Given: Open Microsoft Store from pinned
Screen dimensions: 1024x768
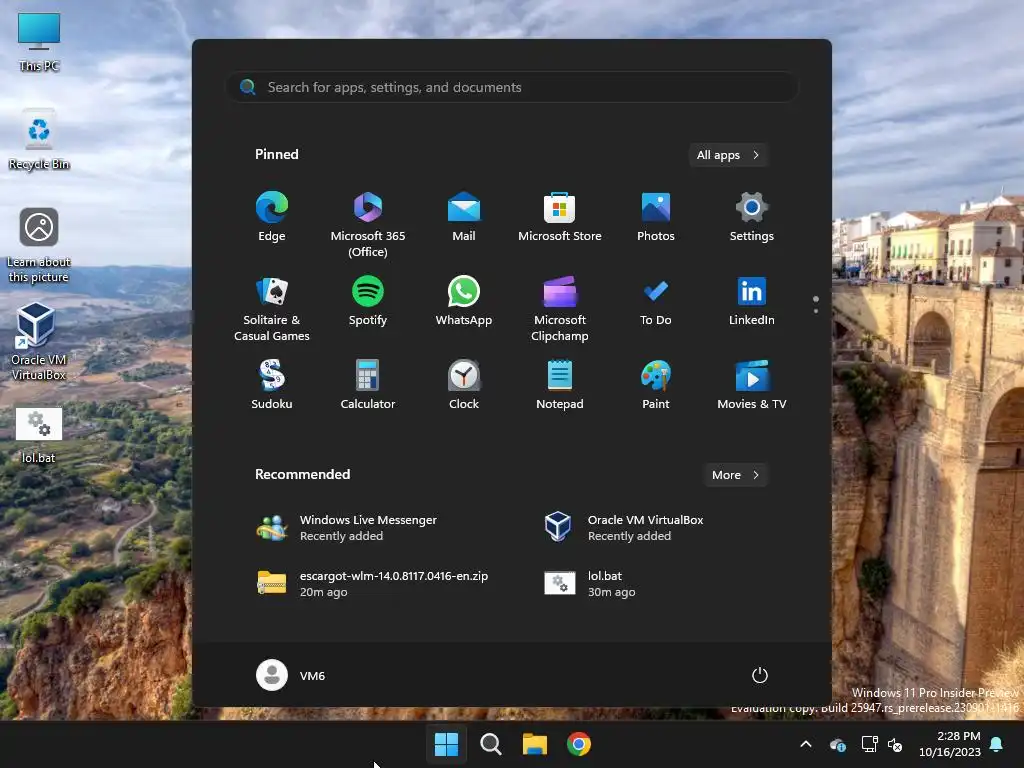Looking at the screenshot, I should [x=560, y=216].
